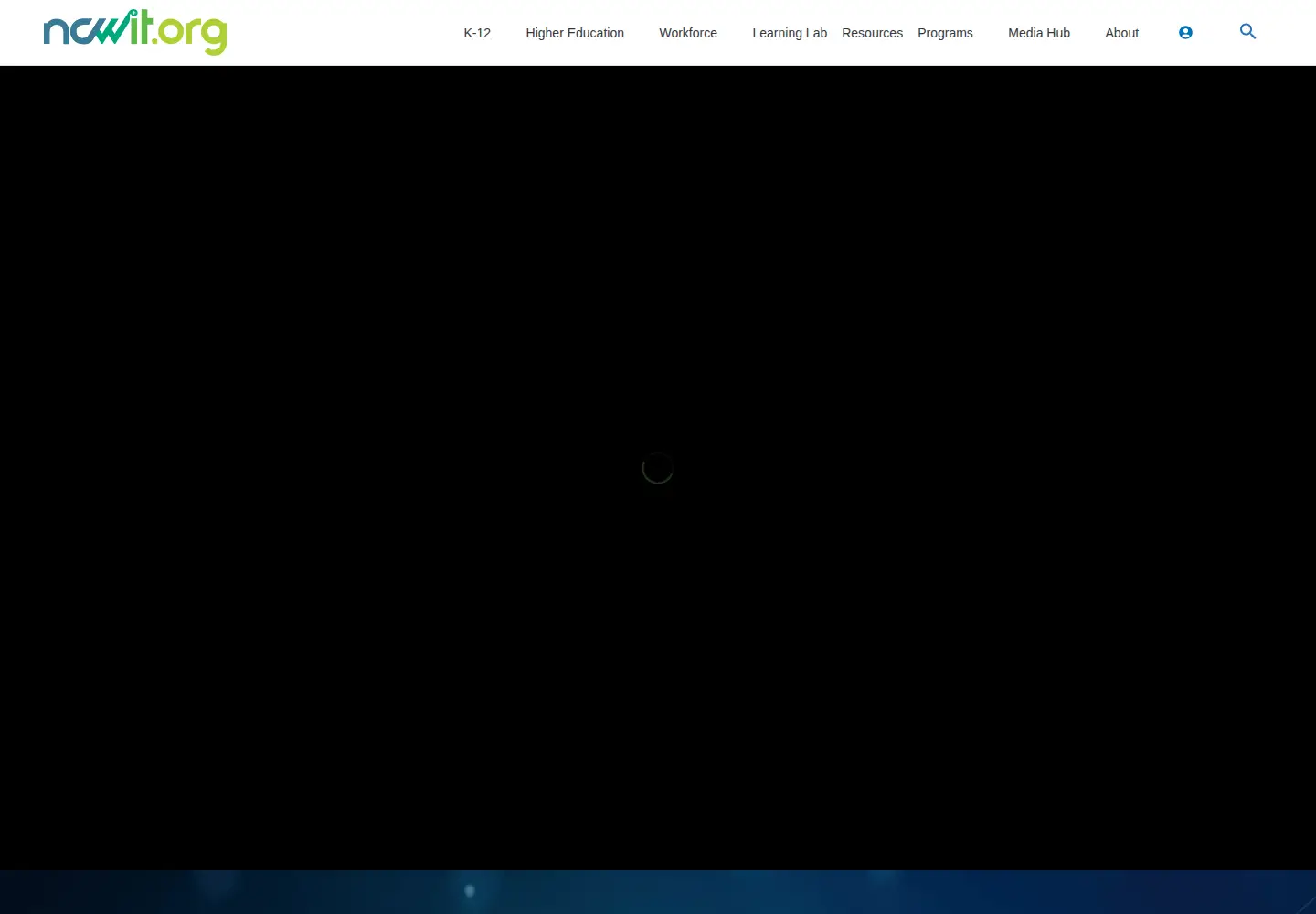Click the ncwit.org logo
1316x914 pixels.
point(135,32)
